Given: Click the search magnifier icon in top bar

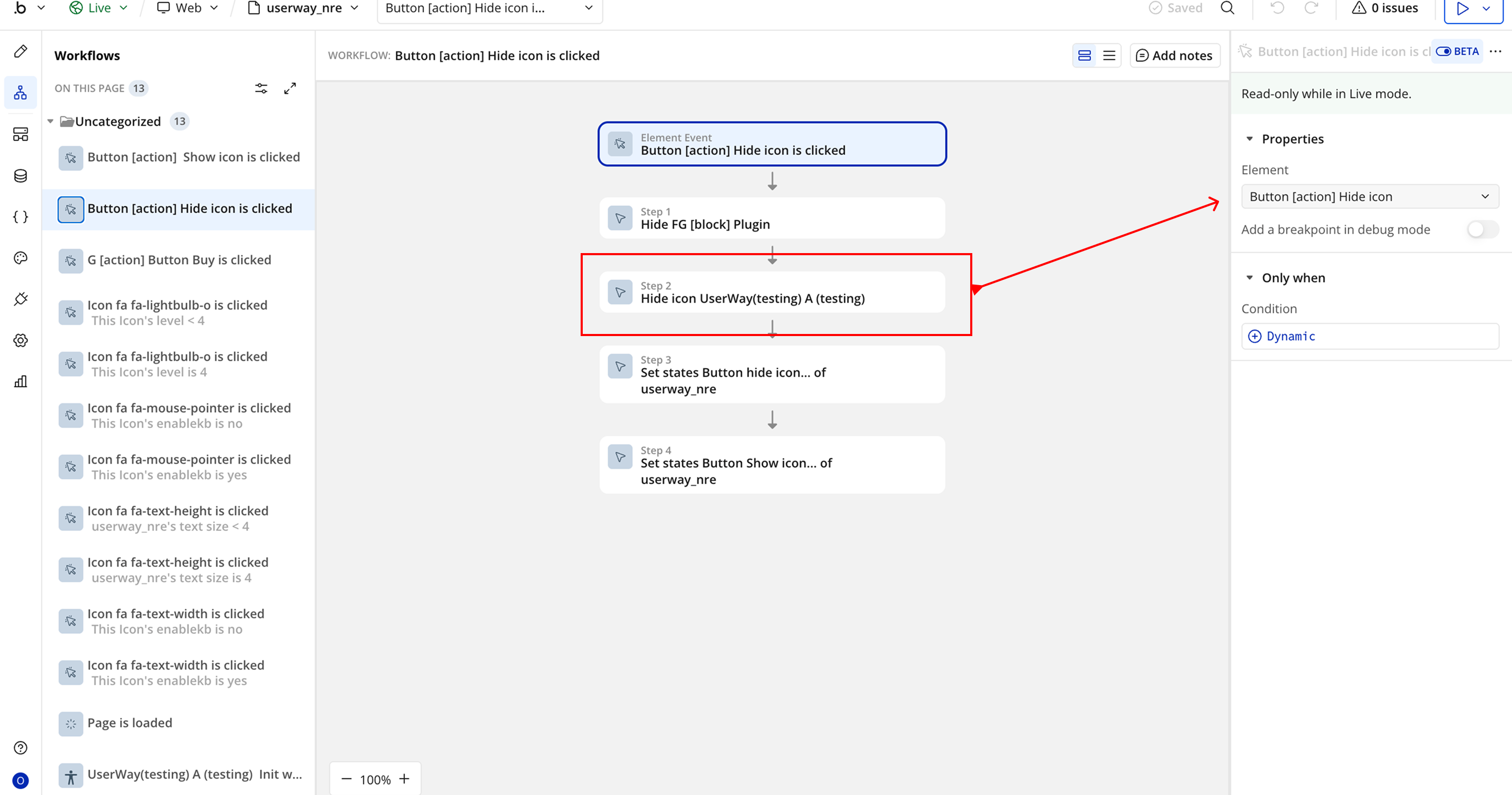Looking at the screenshot, I should [x=1227, y=8].
